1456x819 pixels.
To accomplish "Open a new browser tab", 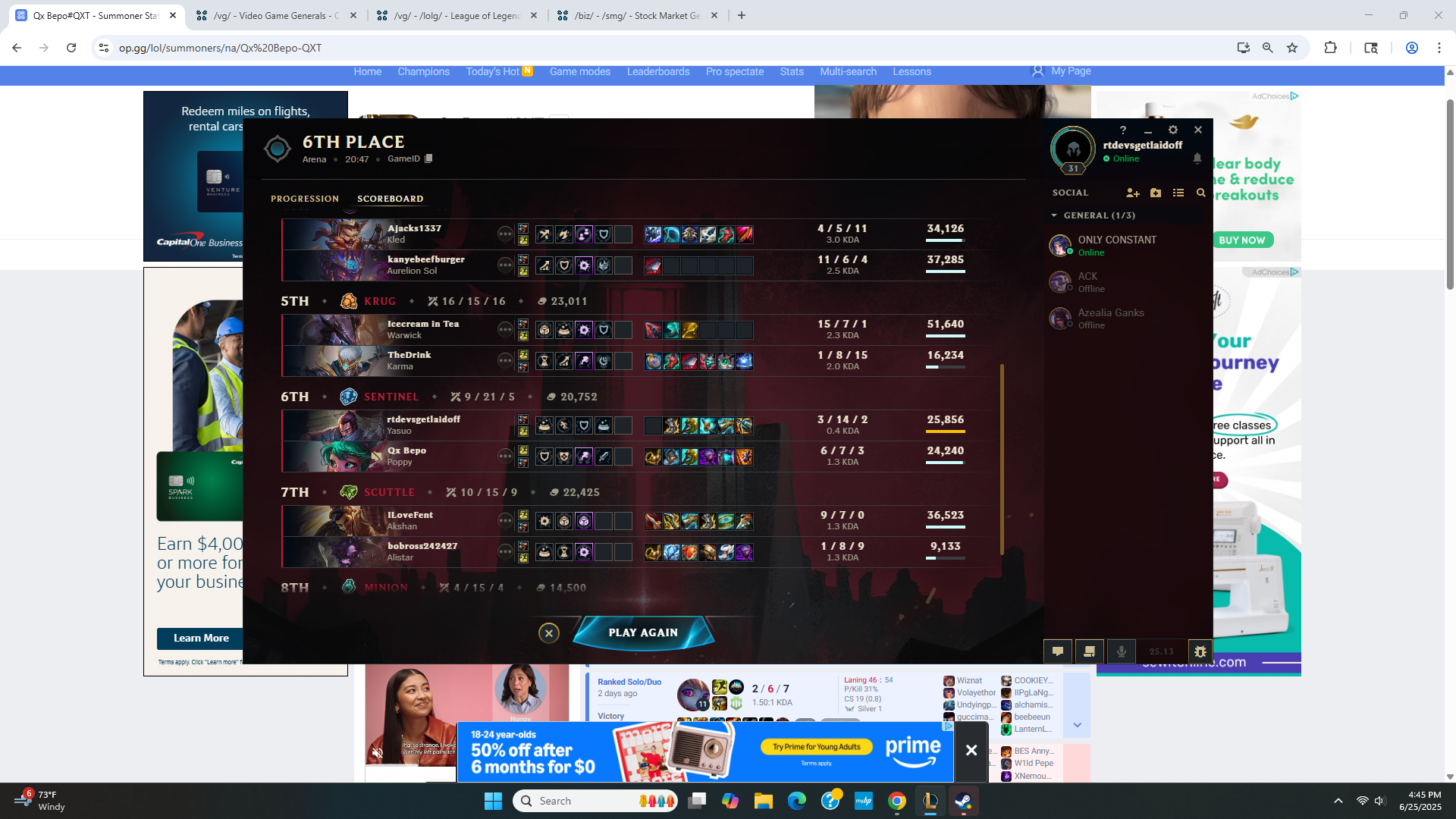I will [x=742, y=15].
